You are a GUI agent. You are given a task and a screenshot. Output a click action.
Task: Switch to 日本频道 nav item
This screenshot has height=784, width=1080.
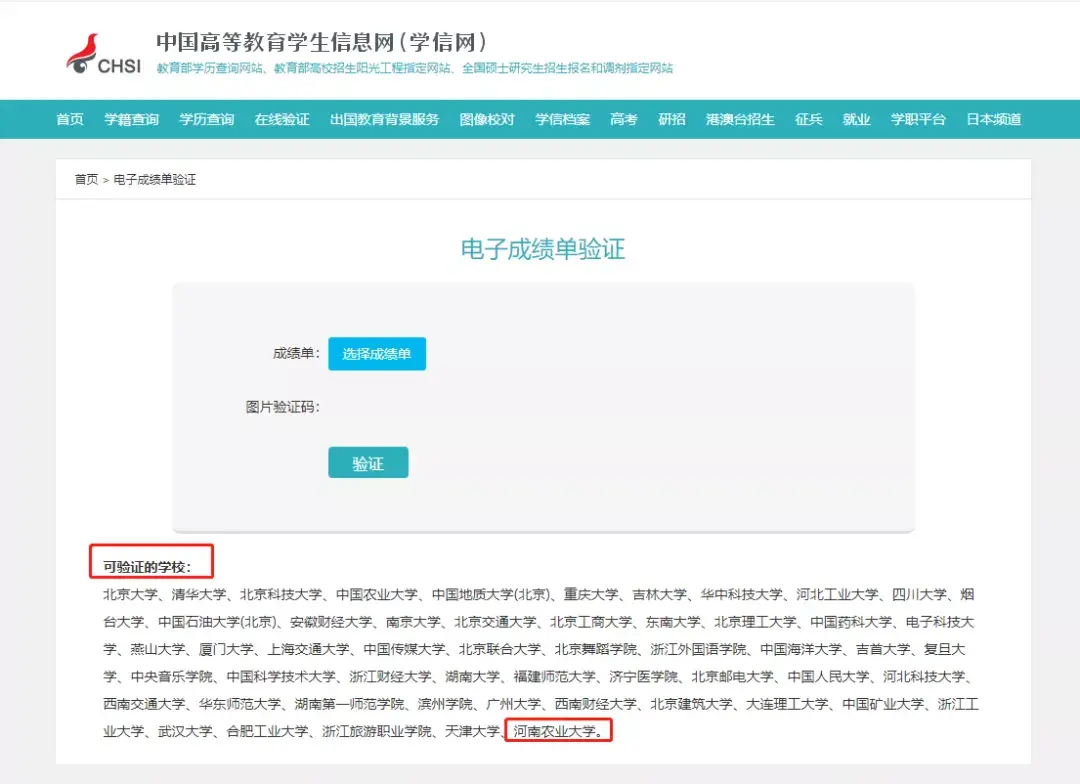point(994,119)
